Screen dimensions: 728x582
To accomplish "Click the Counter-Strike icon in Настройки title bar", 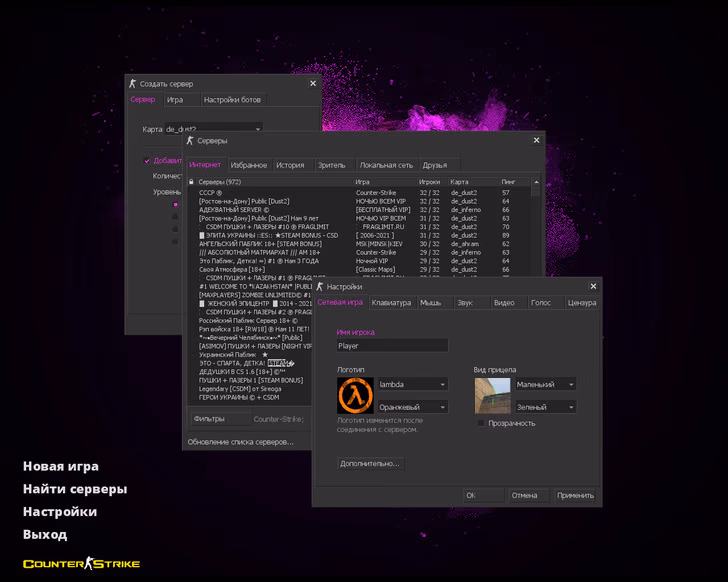I will (x=321, y=286).
